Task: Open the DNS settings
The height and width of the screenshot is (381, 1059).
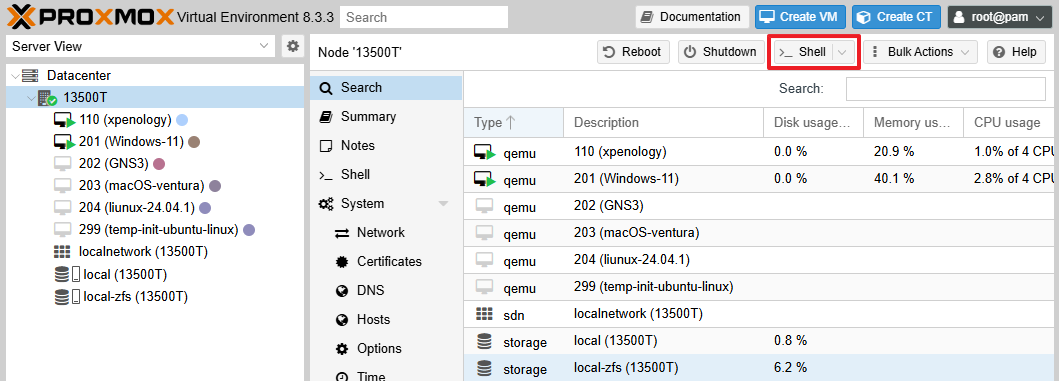Action: (386, 291)
